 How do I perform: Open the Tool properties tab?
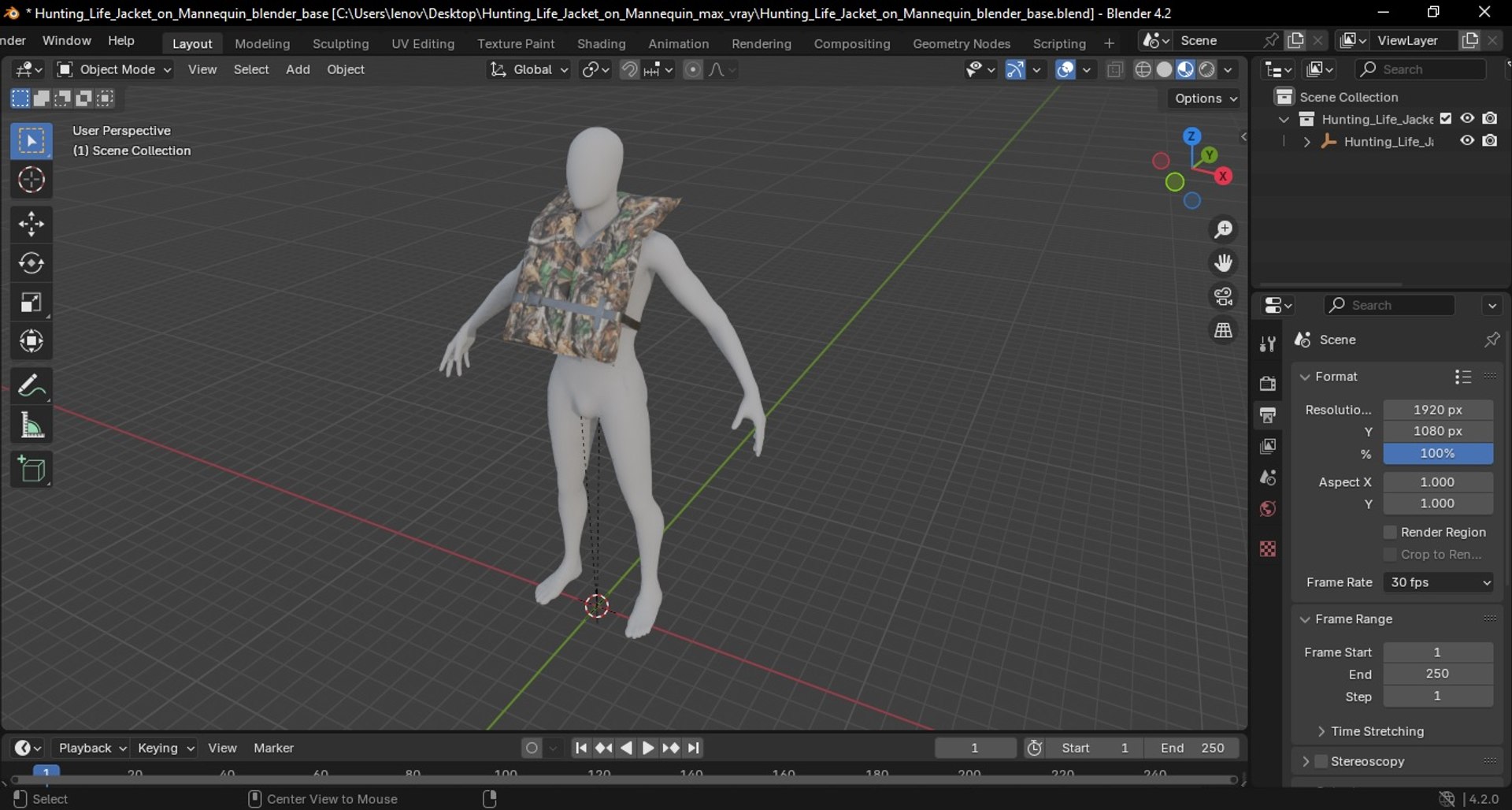(x=1268, y=344)
